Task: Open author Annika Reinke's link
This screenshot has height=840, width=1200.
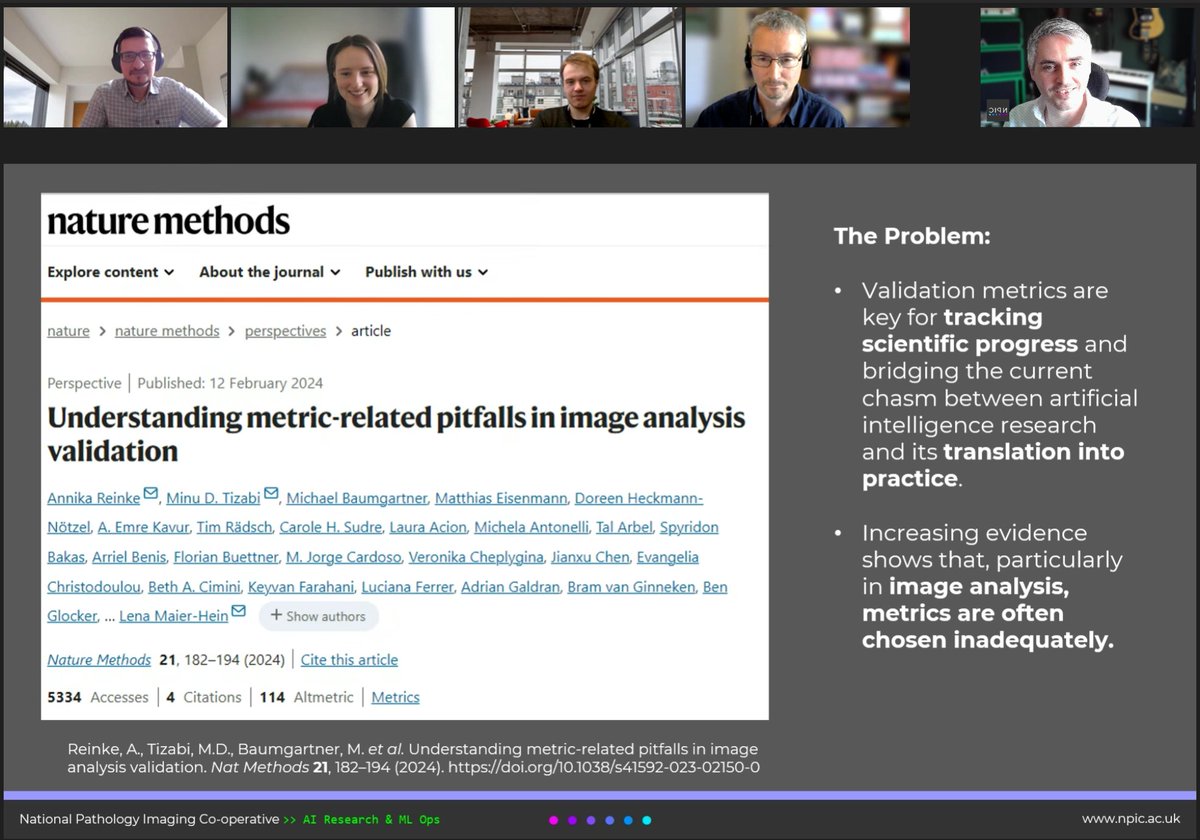Action: (x=94, y=498)
